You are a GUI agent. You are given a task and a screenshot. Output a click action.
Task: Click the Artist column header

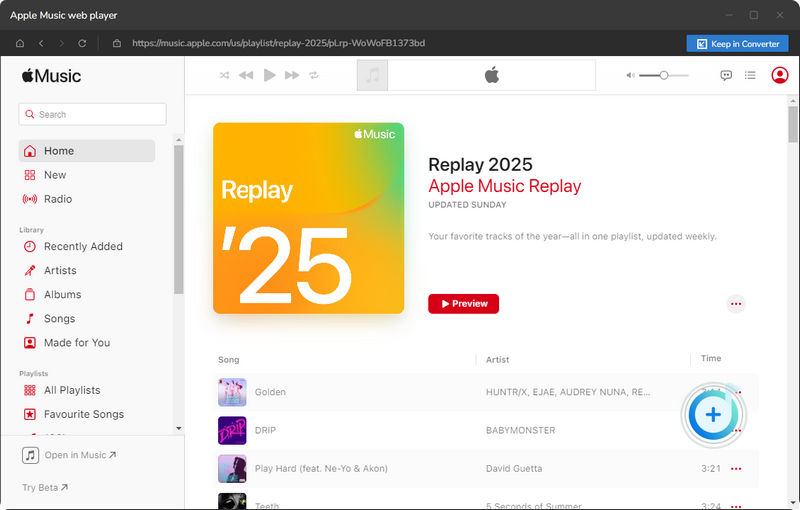[497, 360]
